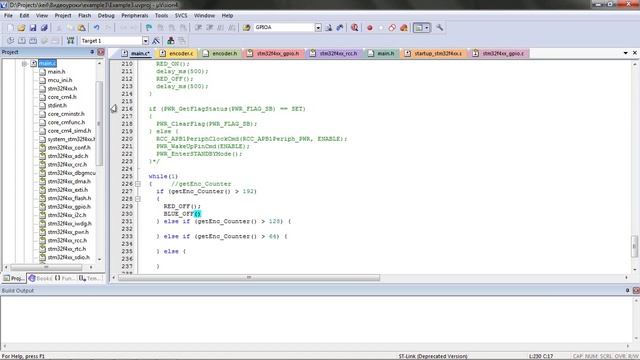640x360 pixels.
Task: Open the Target 1 dropdown arrow
Action: [x=145, y=41]
